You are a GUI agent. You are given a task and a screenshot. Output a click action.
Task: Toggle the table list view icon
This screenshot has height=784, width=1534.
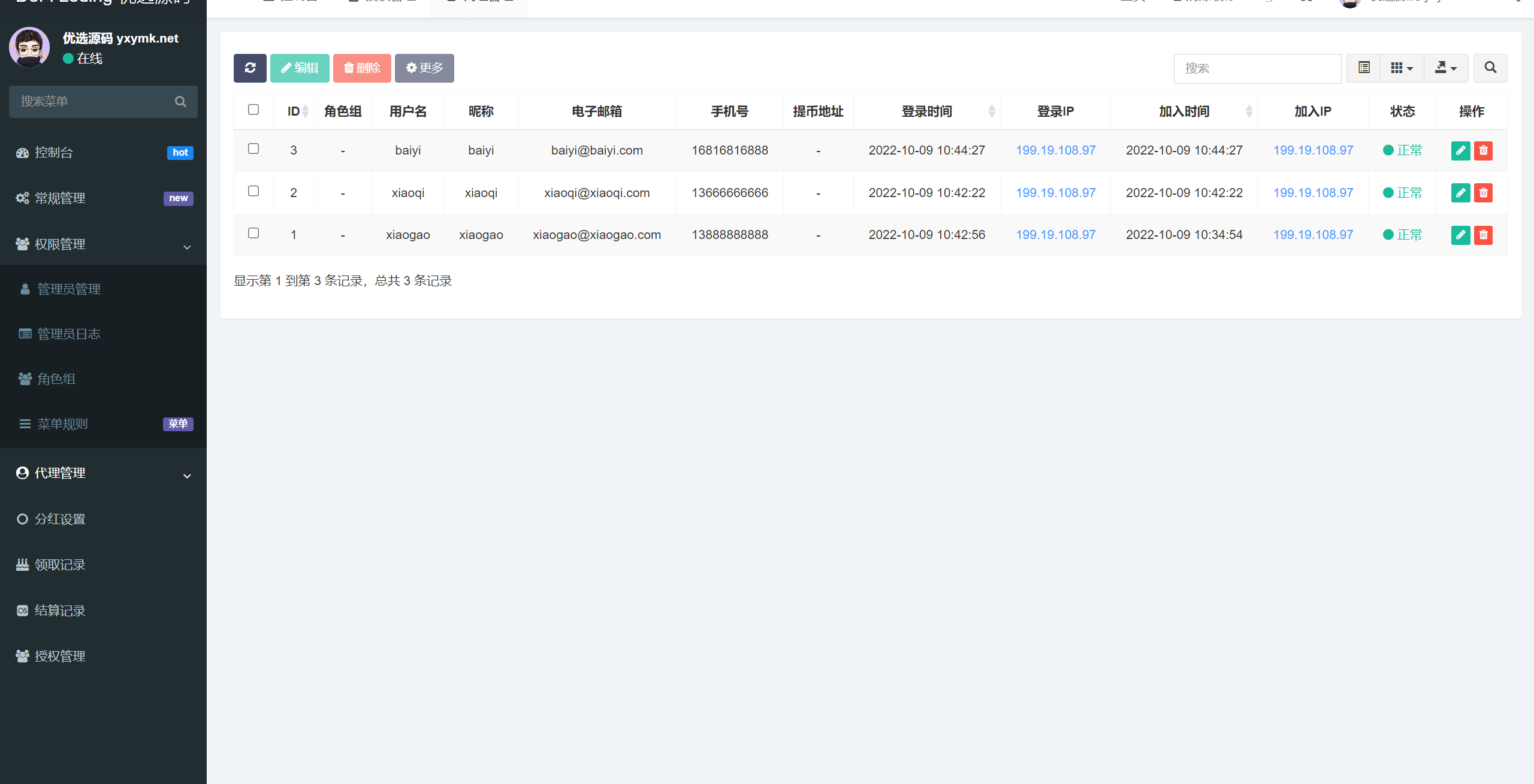1364,68
